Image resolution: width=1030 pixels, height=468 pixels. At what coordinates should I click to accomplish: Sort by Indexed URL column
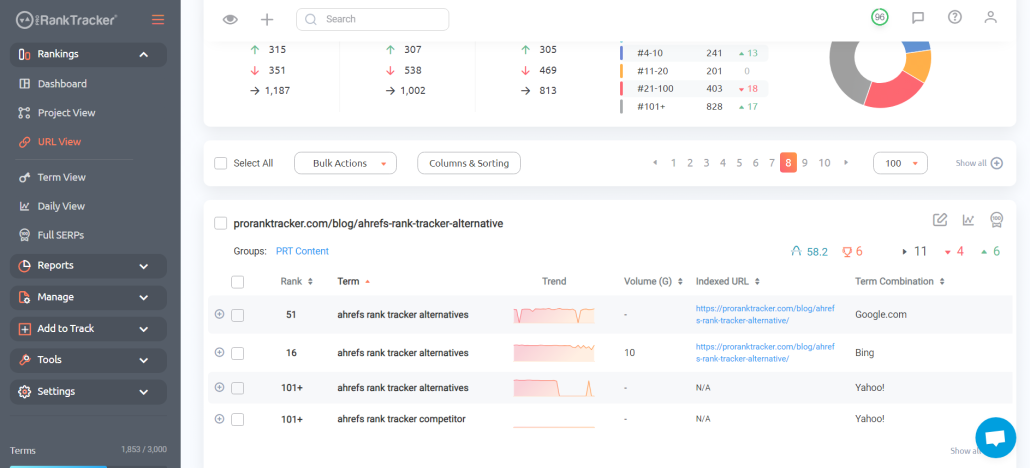(x=757, y=281)
